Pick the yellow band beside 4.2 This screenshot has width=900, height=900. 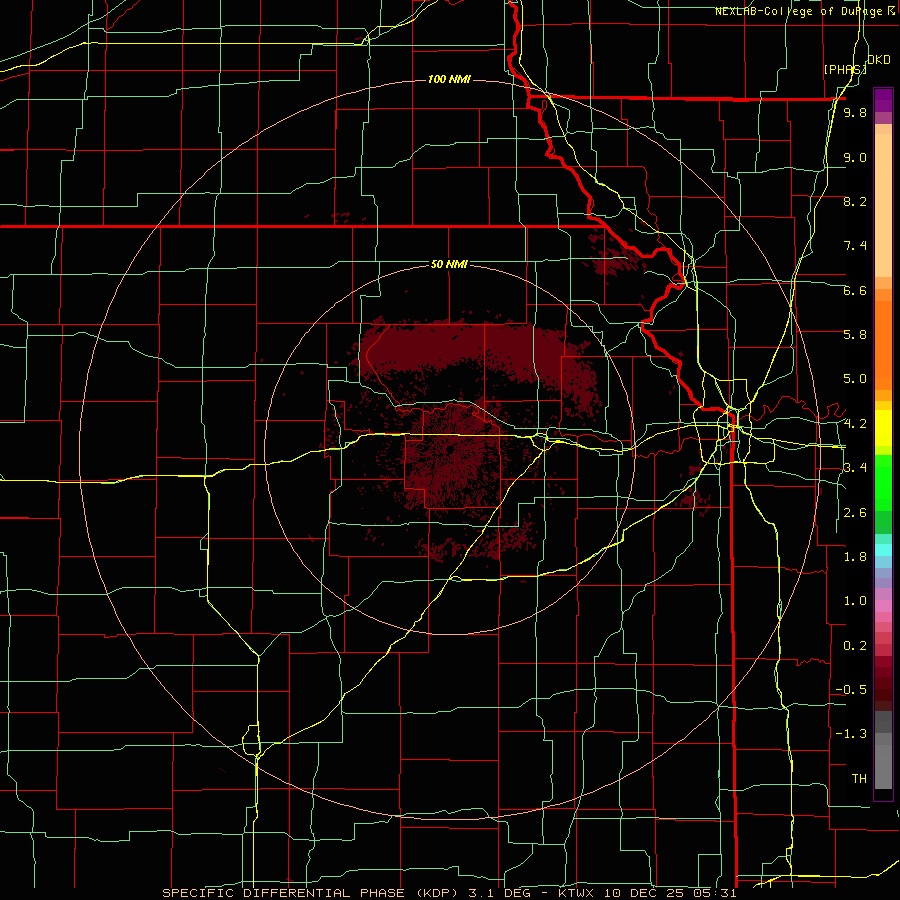click(883, 428)
